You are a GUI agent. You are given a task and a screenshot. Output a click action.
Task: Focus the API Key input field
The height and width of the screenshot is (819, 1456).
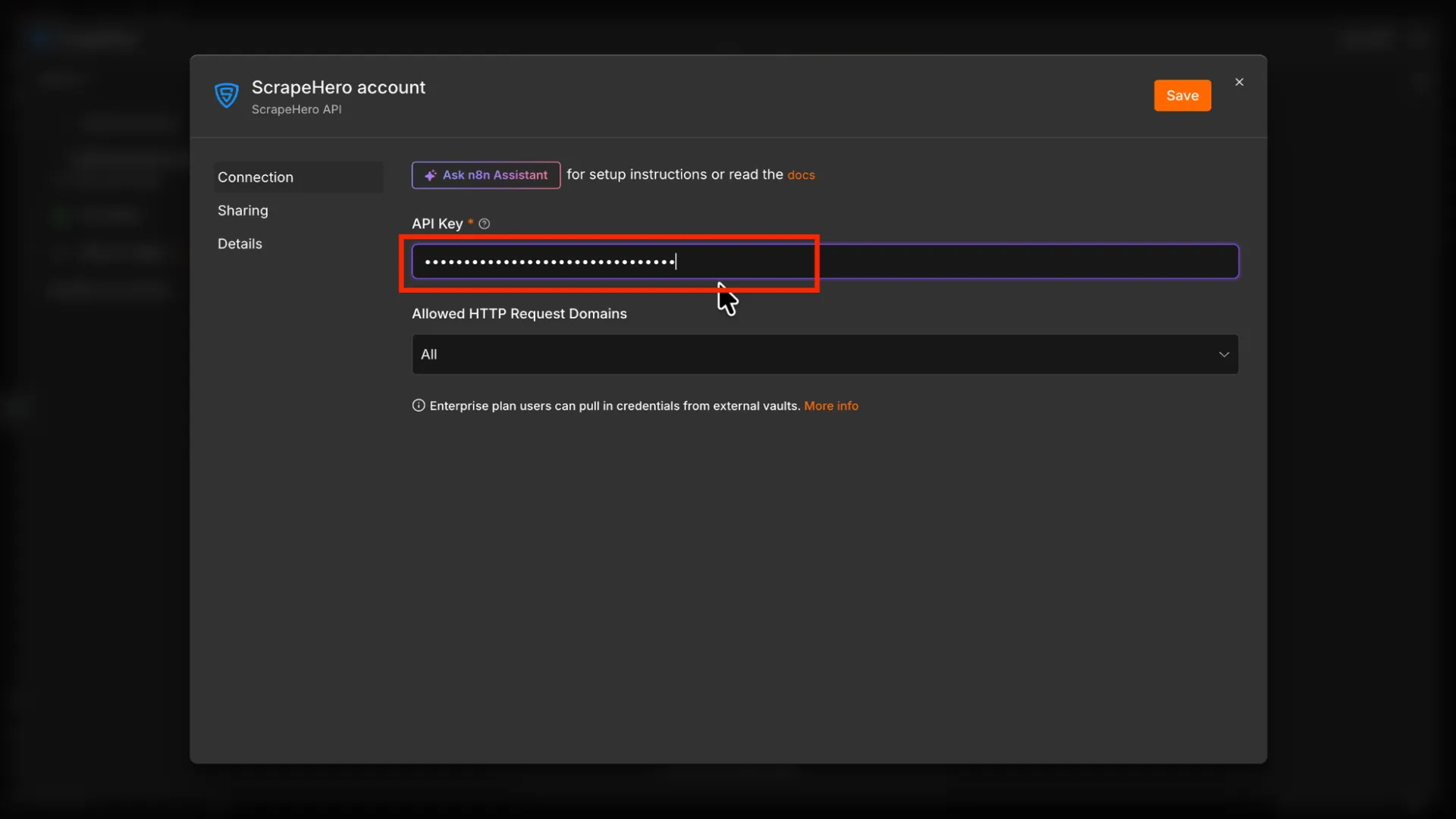(x=825, y=262)
